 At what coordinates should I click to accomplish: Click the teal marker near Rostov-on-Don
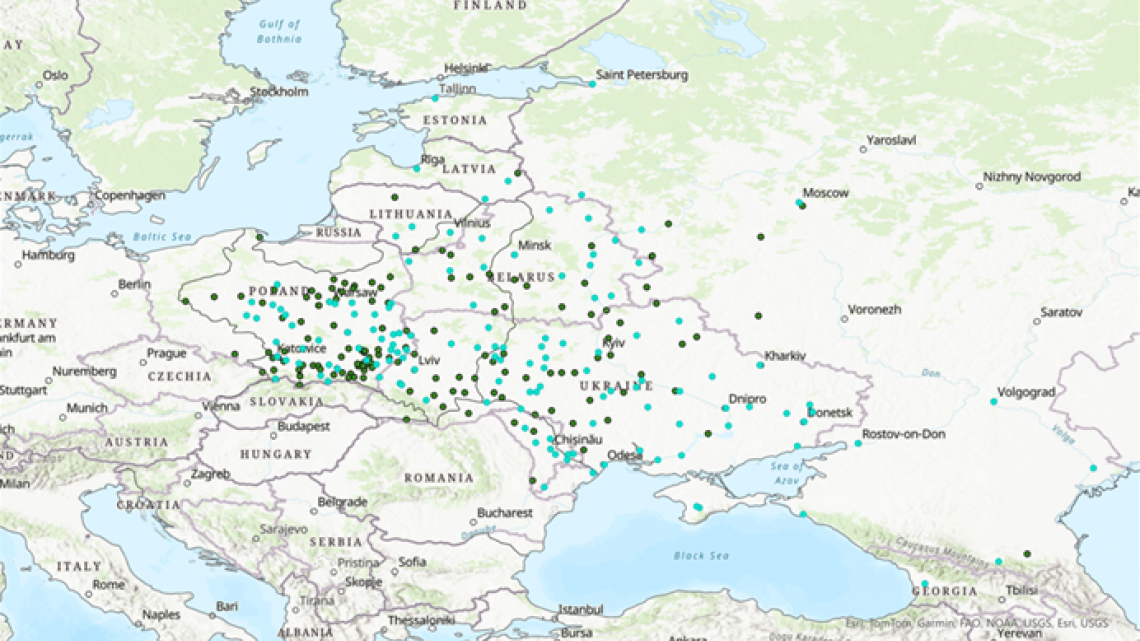click(x=859, y=443)
